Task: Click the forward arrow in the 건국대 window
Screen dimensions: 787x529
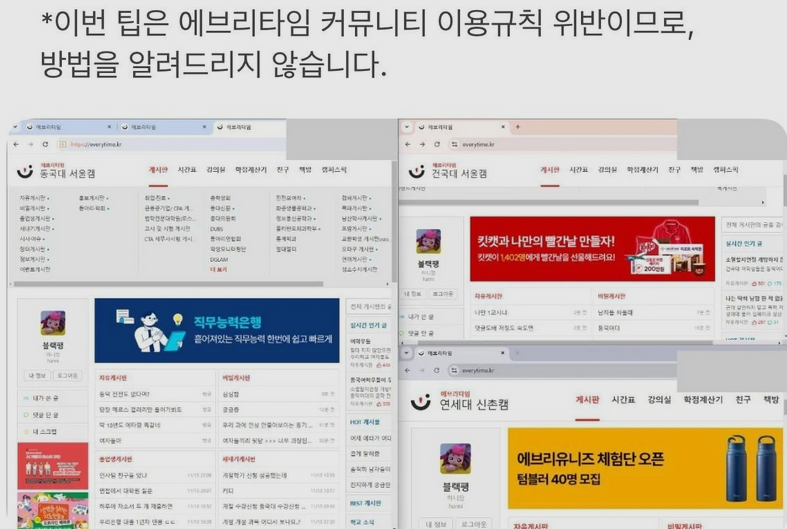Action: [x=422, y=144]
